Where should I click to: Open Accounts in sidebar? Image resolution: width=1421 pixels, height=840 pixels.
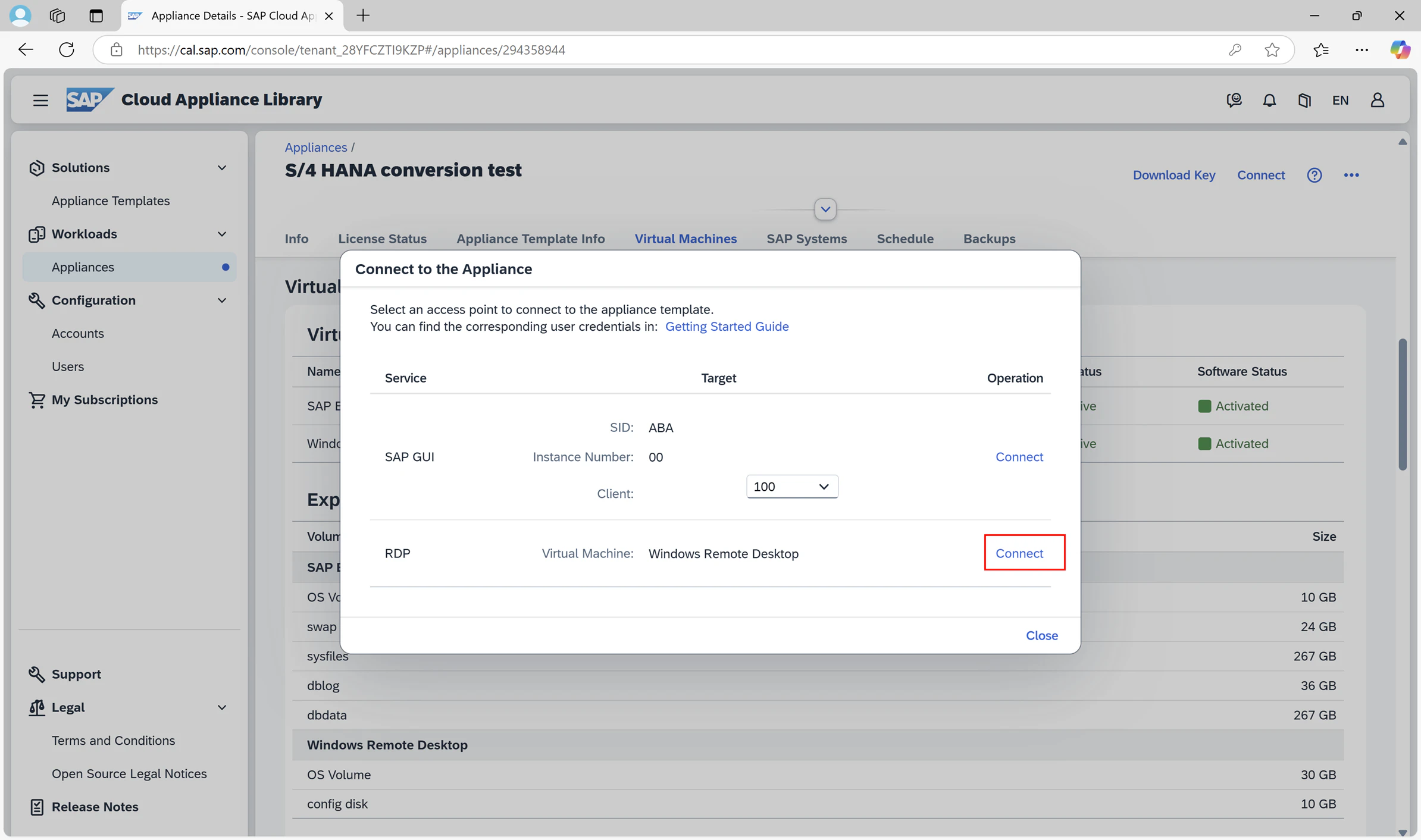tap(78, 334)
